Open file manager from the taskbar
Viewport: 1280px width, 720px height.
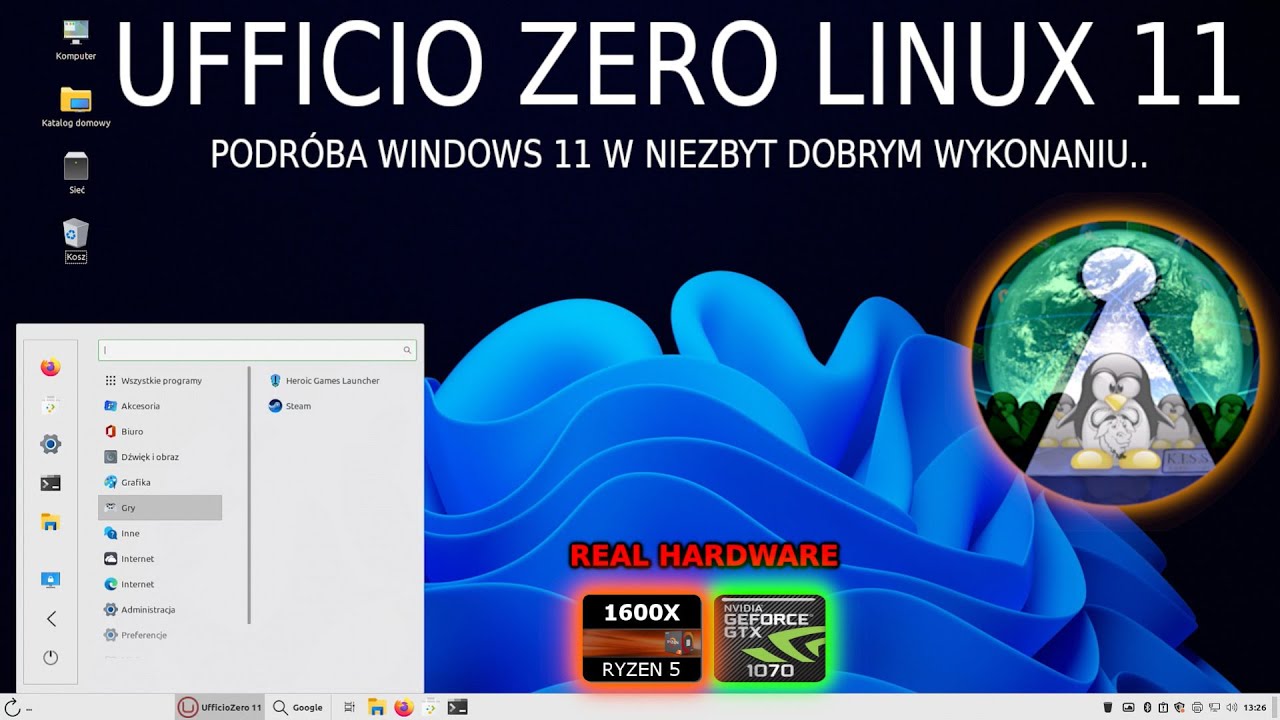click(x=376, y=707)
